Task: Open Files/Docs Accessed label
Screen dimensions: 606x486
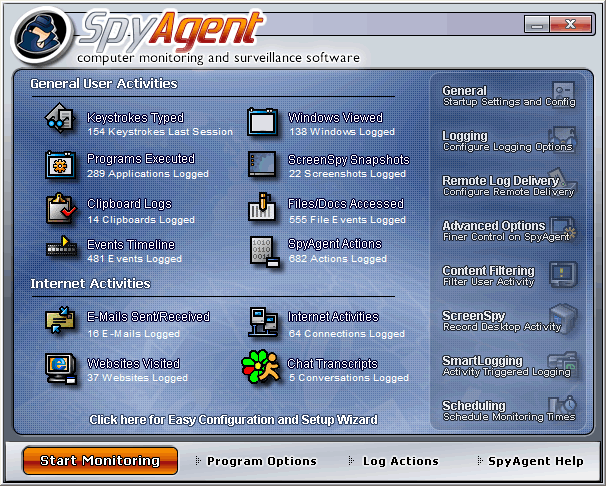Action: [x=346, y=204]
